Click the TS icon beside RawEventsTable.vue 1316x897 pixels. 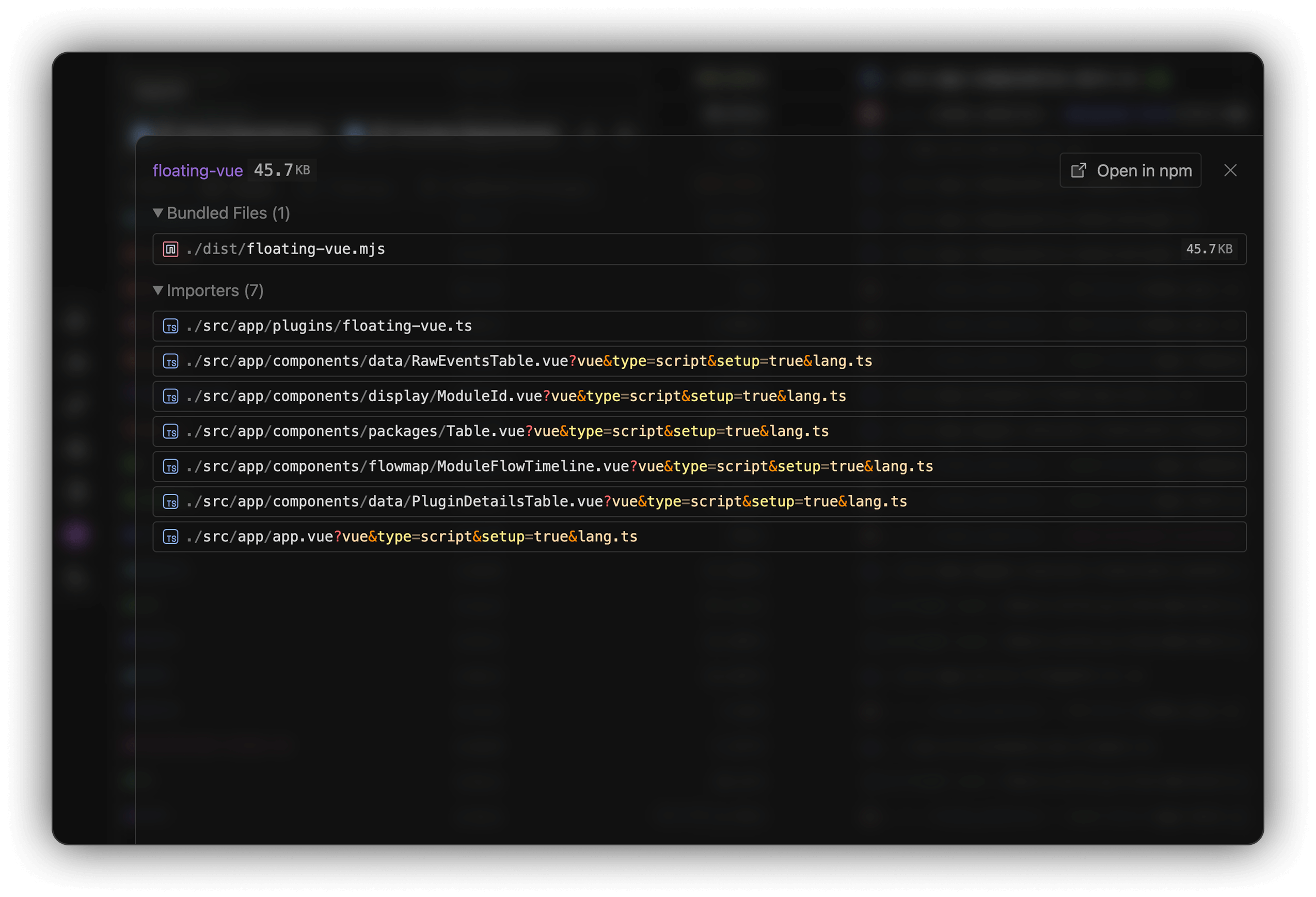tap(170, 361)
